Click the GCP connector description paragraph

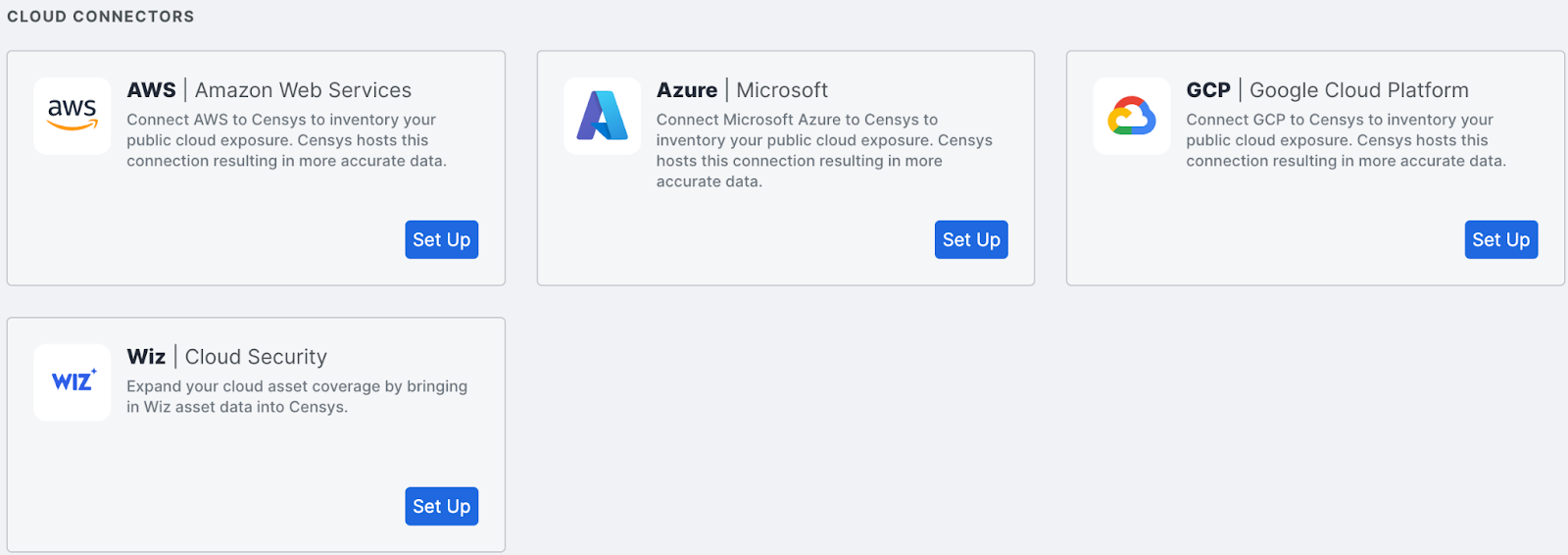[x=1346, y=140]
